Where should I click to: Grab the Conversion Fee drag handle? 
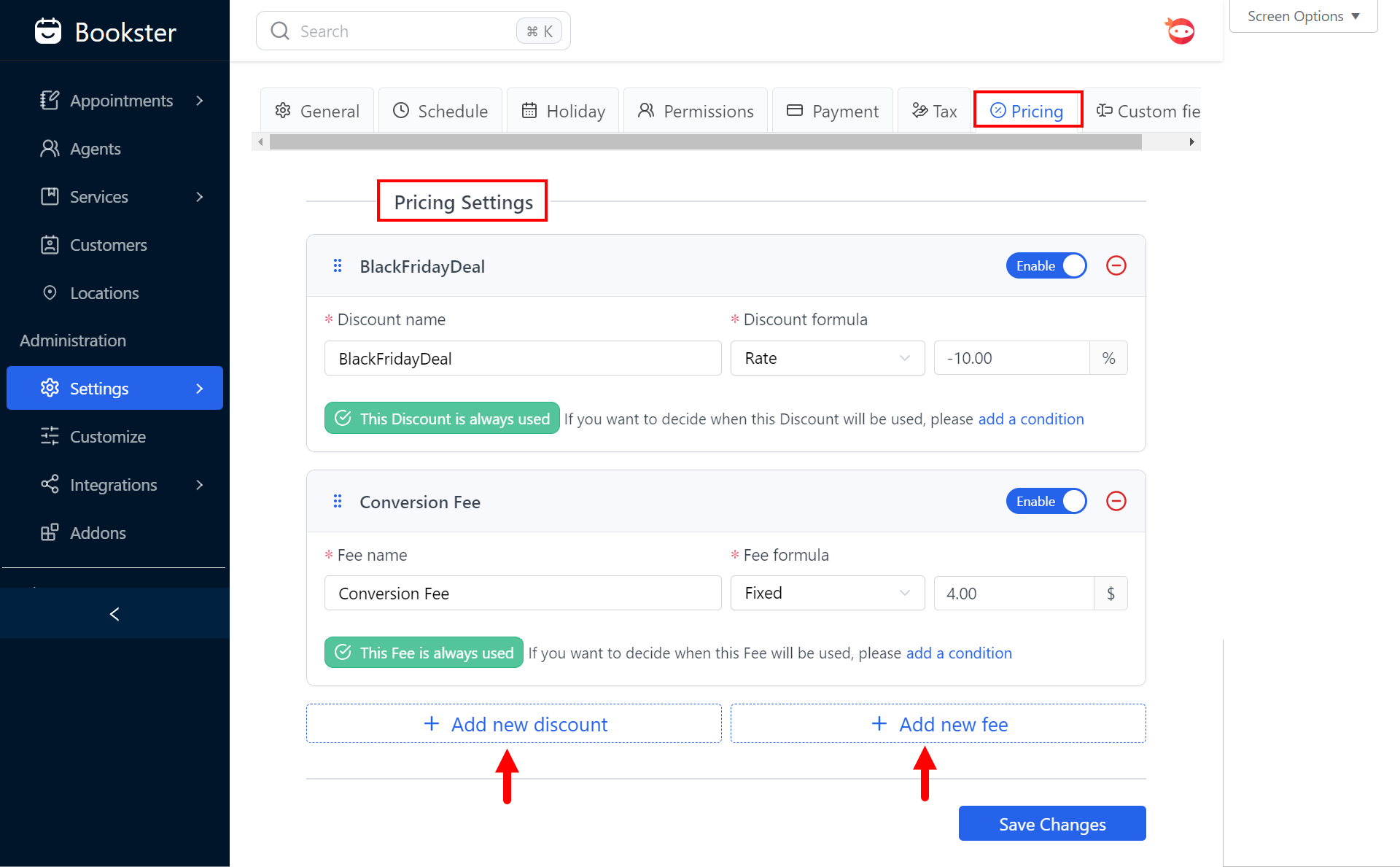pyautogui.click(x=338, y=502)
